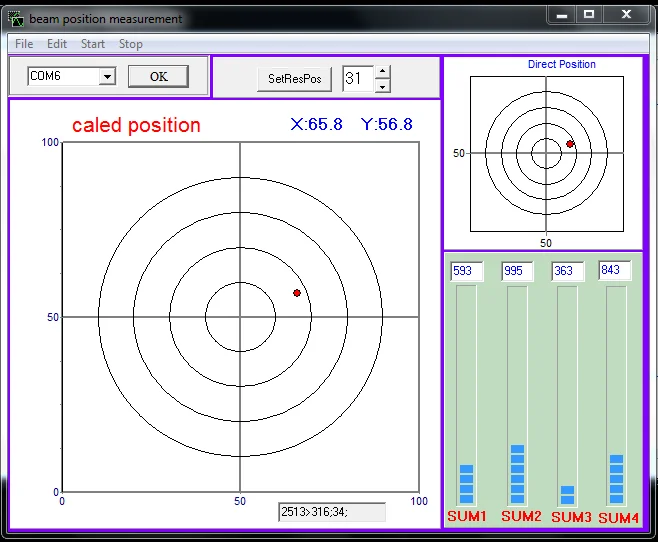Viewport: 658px width, 542px height.
Task: Increase the SetResPos value with up arrow
Action: 382,71
